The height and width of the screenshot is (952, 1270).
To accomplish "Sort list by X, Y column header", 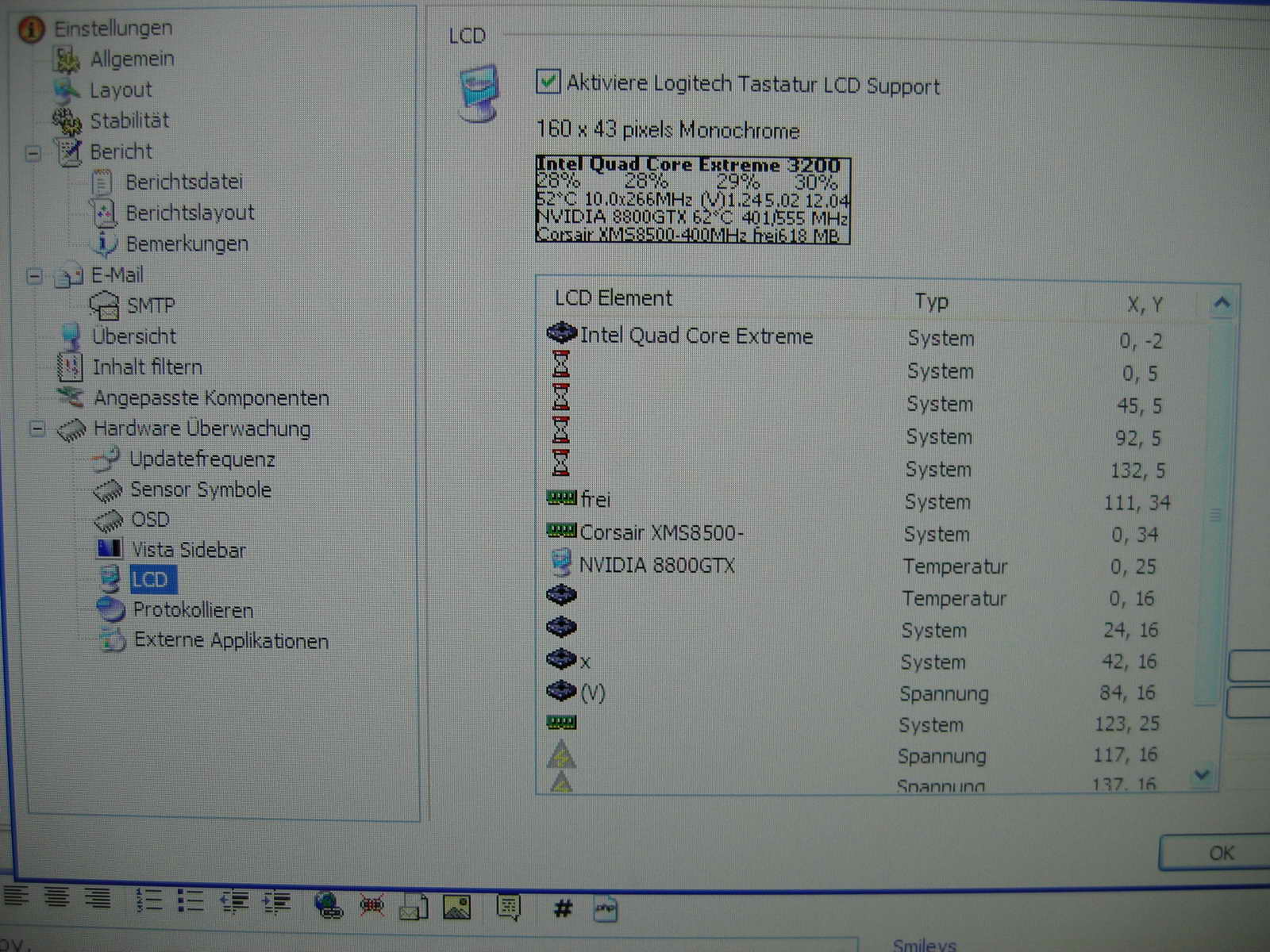I will (1145, 304).
